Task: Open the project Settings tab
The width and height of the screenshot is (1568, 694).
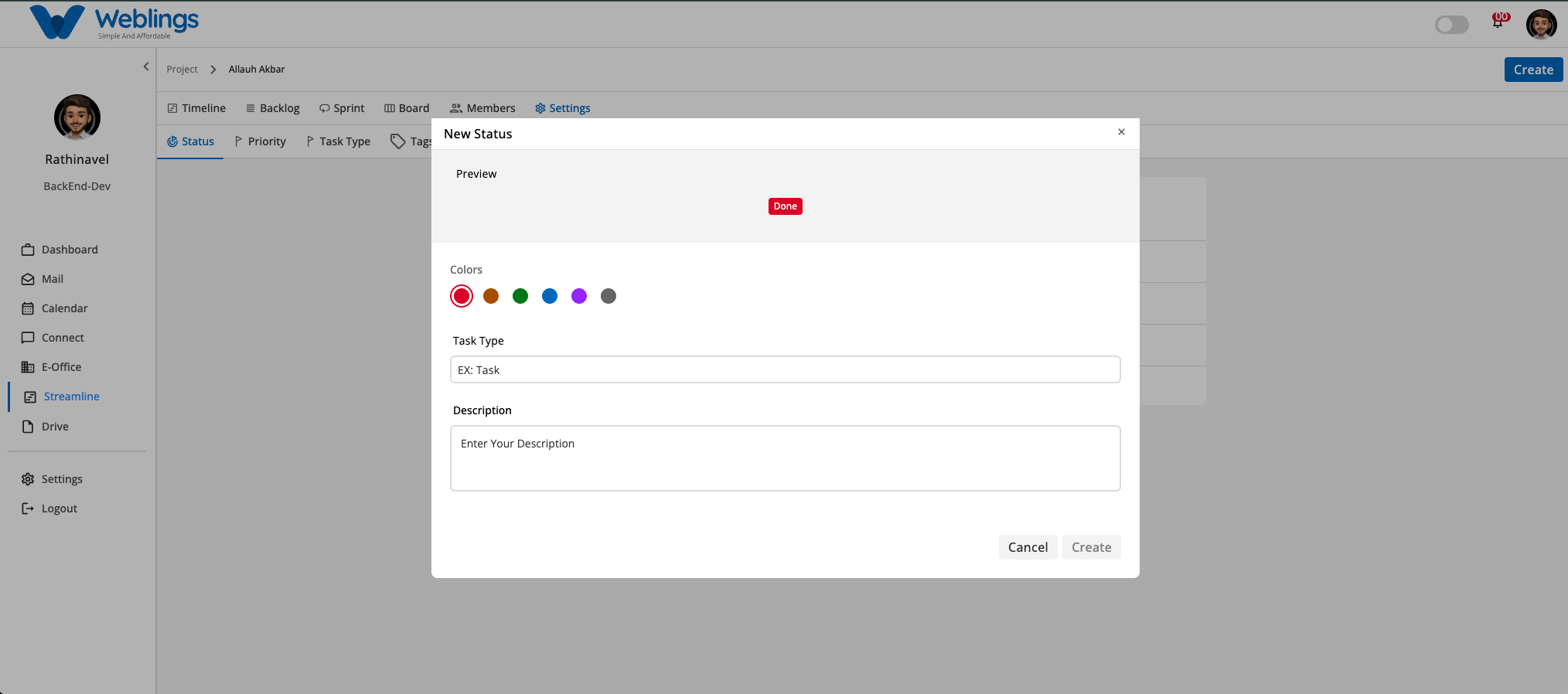Action: coord(563,108)
